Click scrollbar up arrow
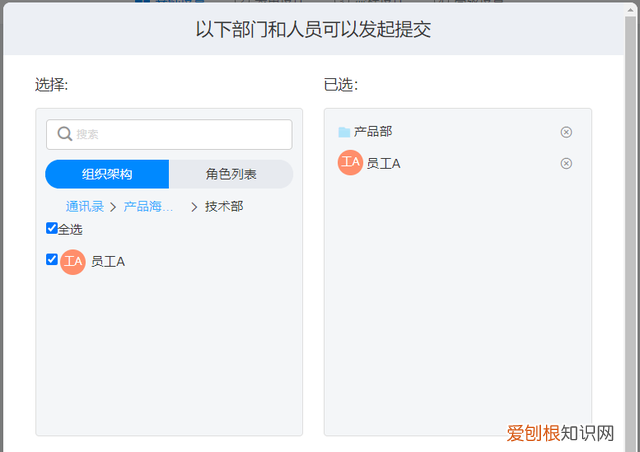The image size is (640, 452). click(631, 9)
